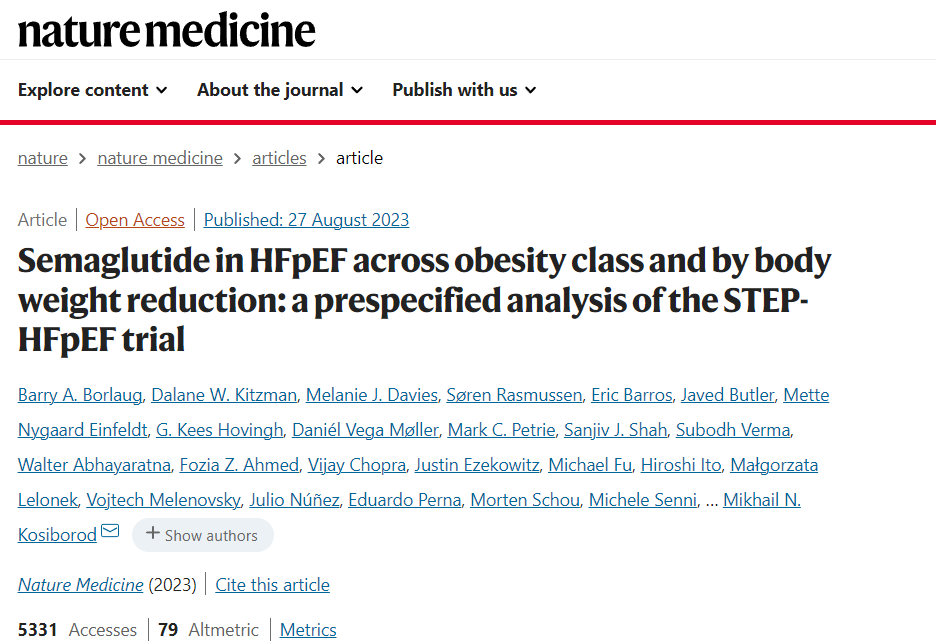936x644 pixels.
Task: Expand the Explore content menu
Action: click(92, 90)
